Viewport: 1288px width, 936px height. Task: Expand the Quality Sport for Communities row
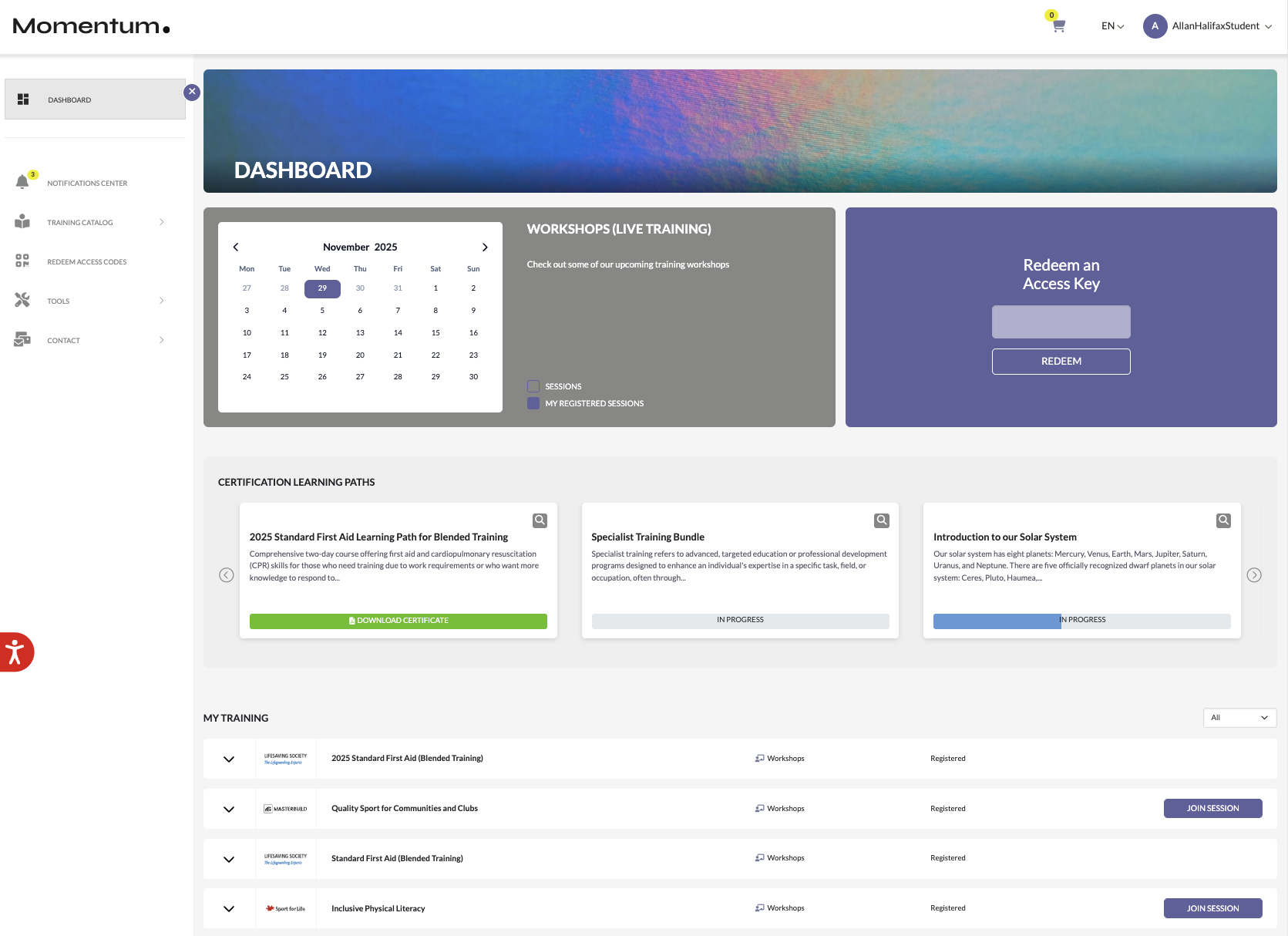(228, 809)
